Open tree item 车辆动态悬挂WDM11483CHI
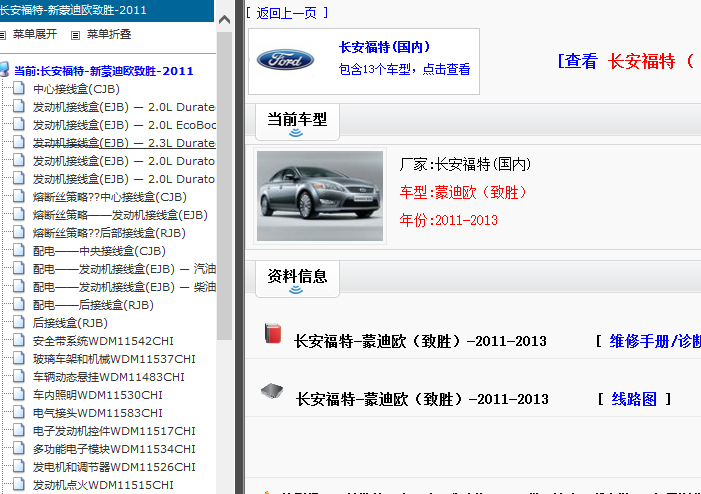 tap(109, 377)
